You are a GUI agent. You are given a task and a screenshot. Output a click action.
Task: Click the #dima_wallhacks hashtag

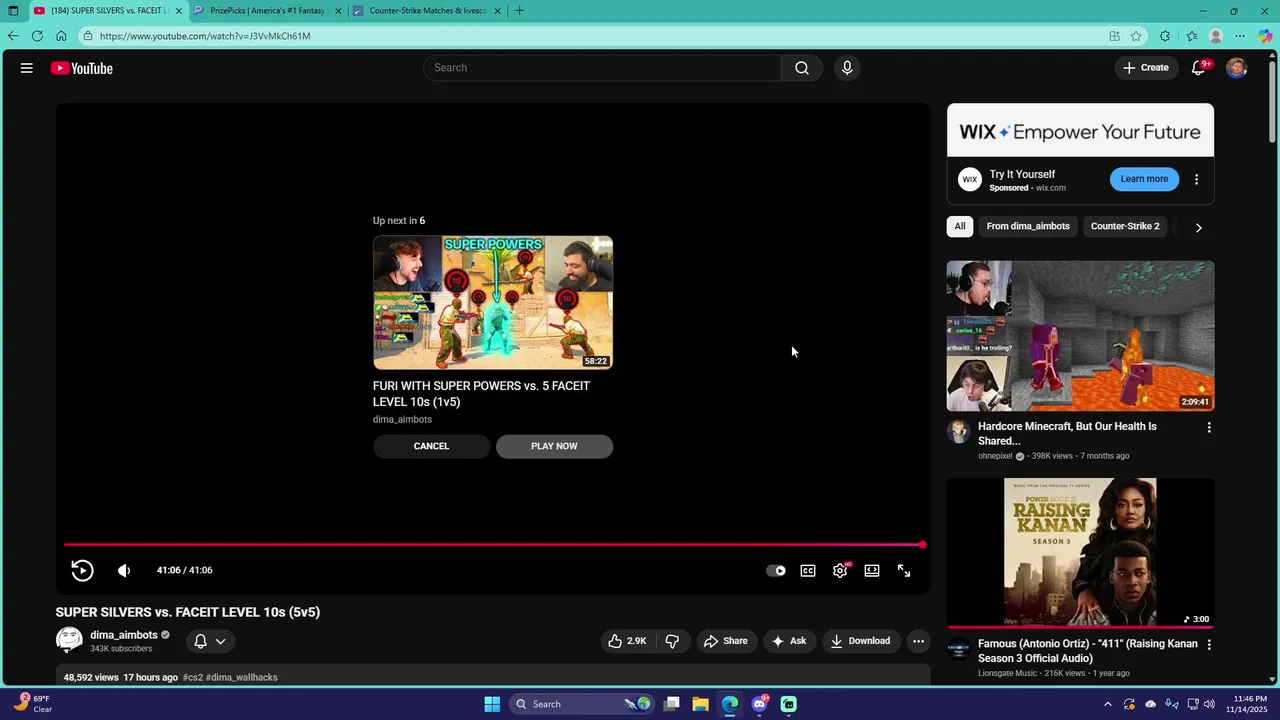tap(242, 677)
